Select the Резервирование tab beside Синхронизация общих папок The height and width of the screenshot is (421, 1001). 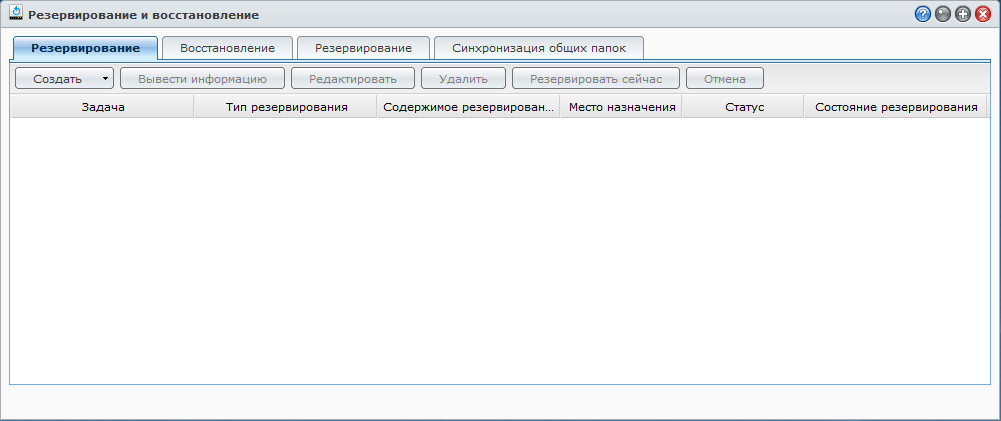(363, 48)
